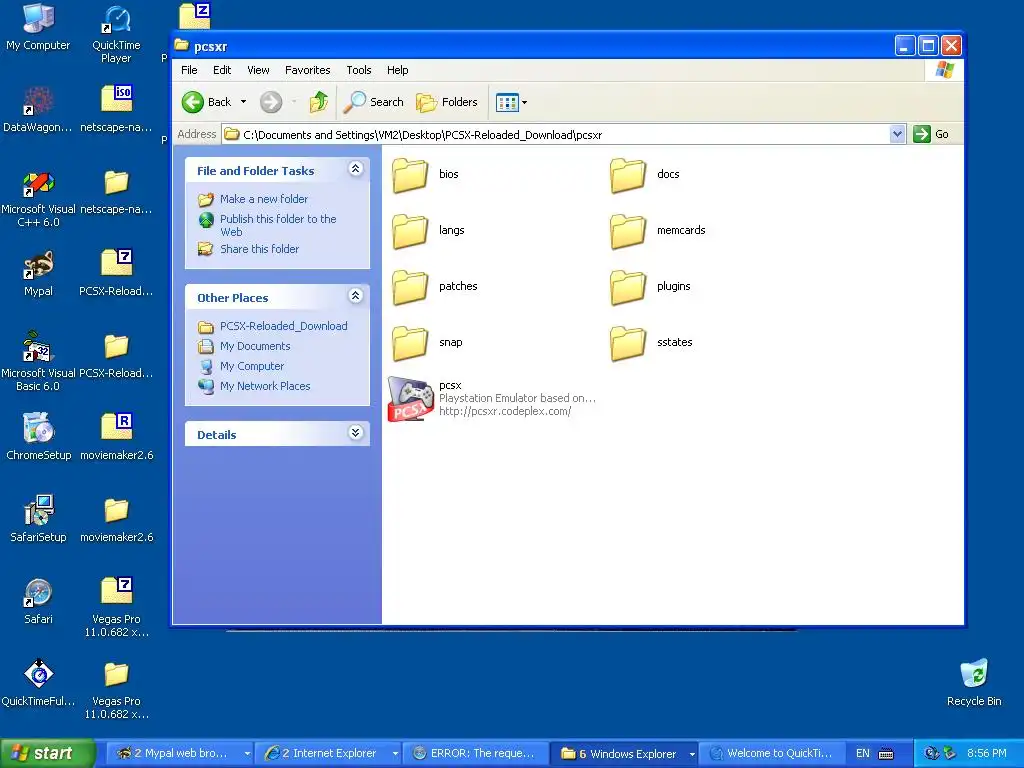The image size is (1024, 768).
Task: Click Publish this folder to the Web
Action: point(278,225)
